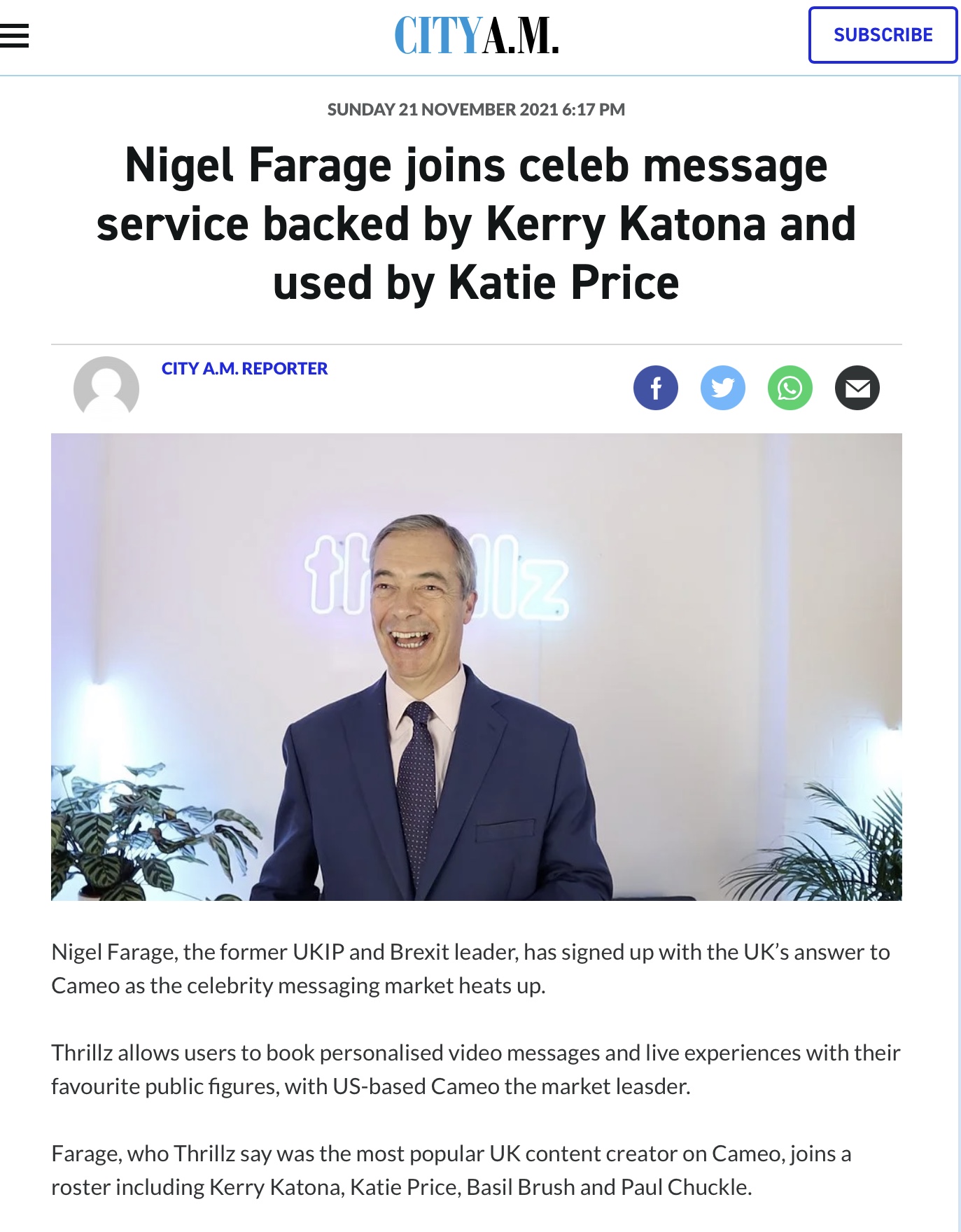
Task: Click the 'CITY' part of the logo
Action: click(438, 36)
